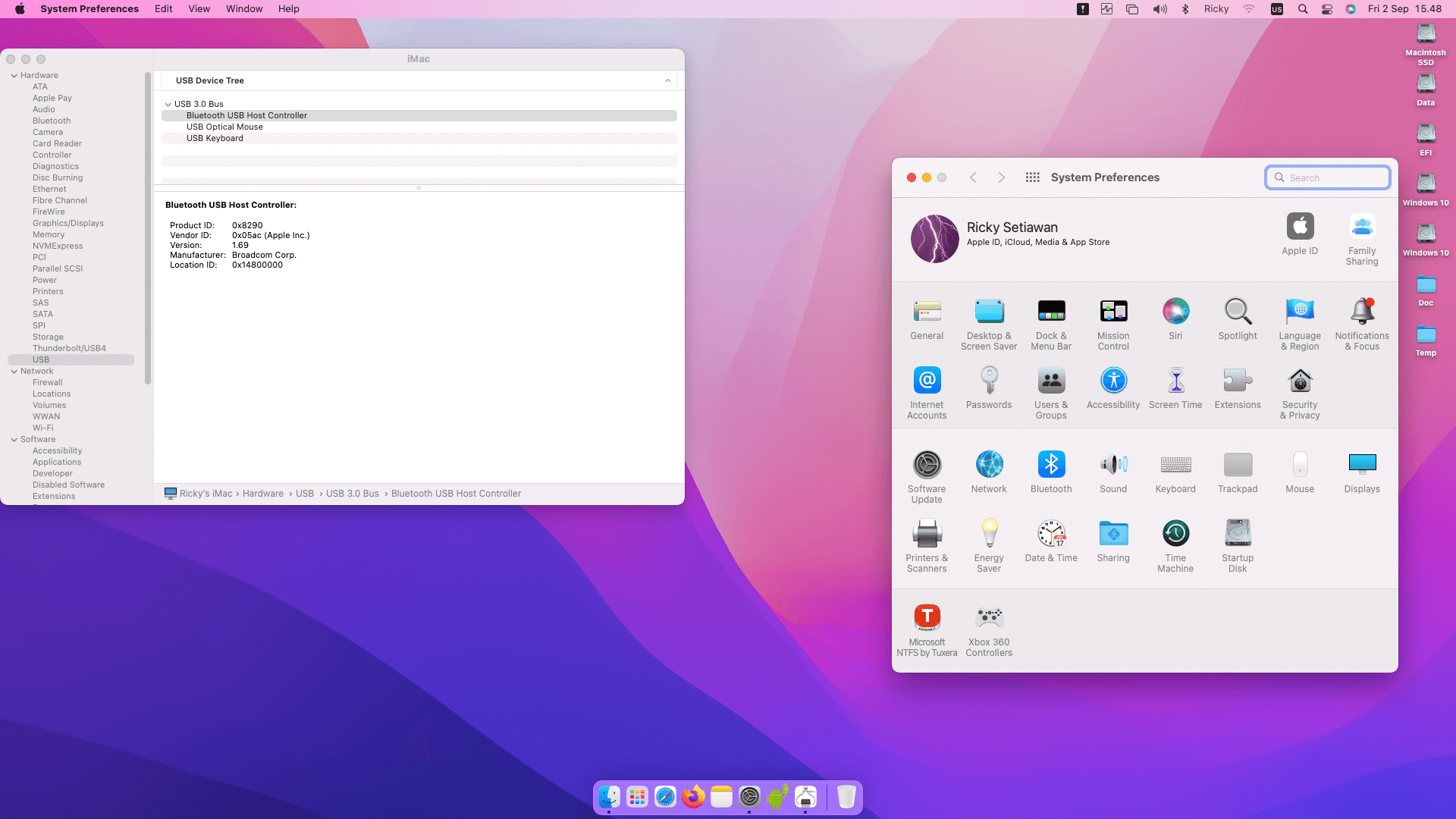Image resolution: width=1456 pixels, height=819 pixels.
Task: Collapse the USB 3.0 Bus tree
Action: pos(168,105)
